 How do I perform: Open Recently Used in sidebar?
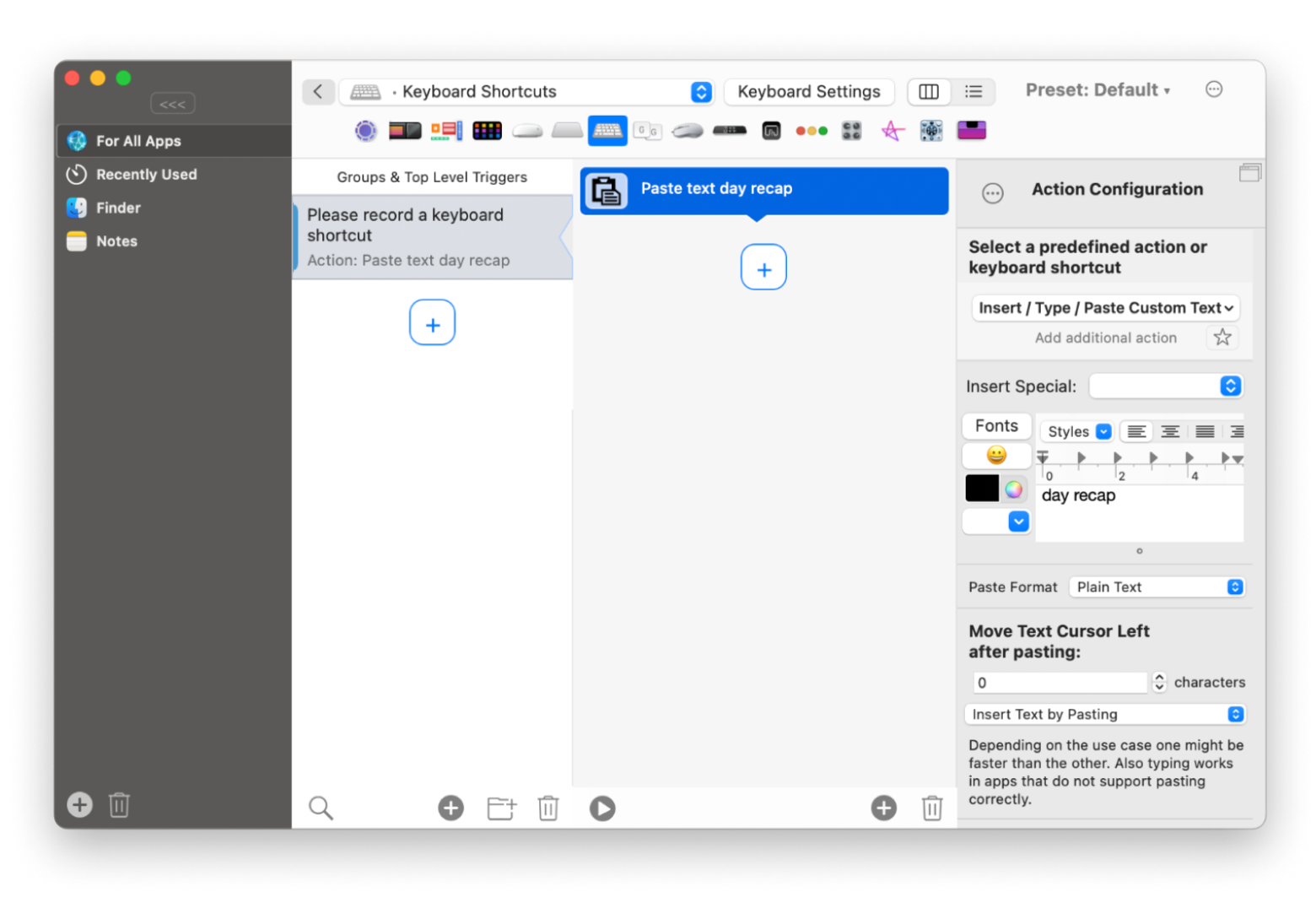coord(174,175)
